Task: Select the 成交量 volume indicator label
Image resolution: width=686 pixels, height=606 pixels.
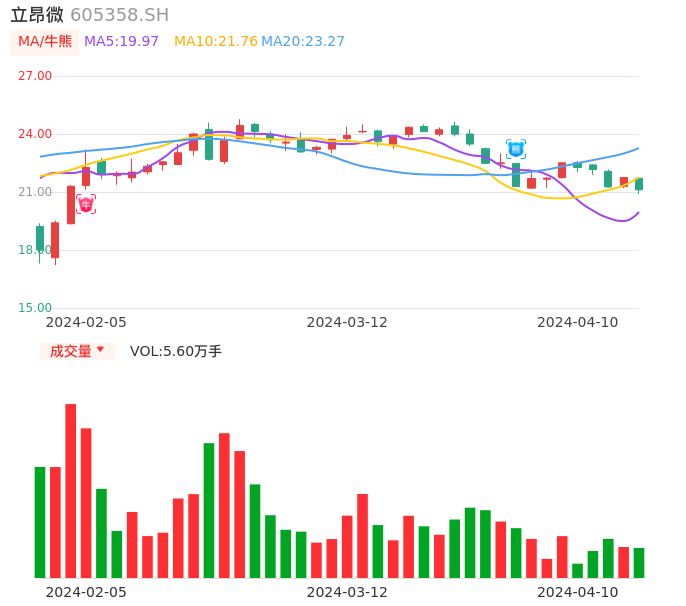Action: pyautogui.click(x=70, y=351)
